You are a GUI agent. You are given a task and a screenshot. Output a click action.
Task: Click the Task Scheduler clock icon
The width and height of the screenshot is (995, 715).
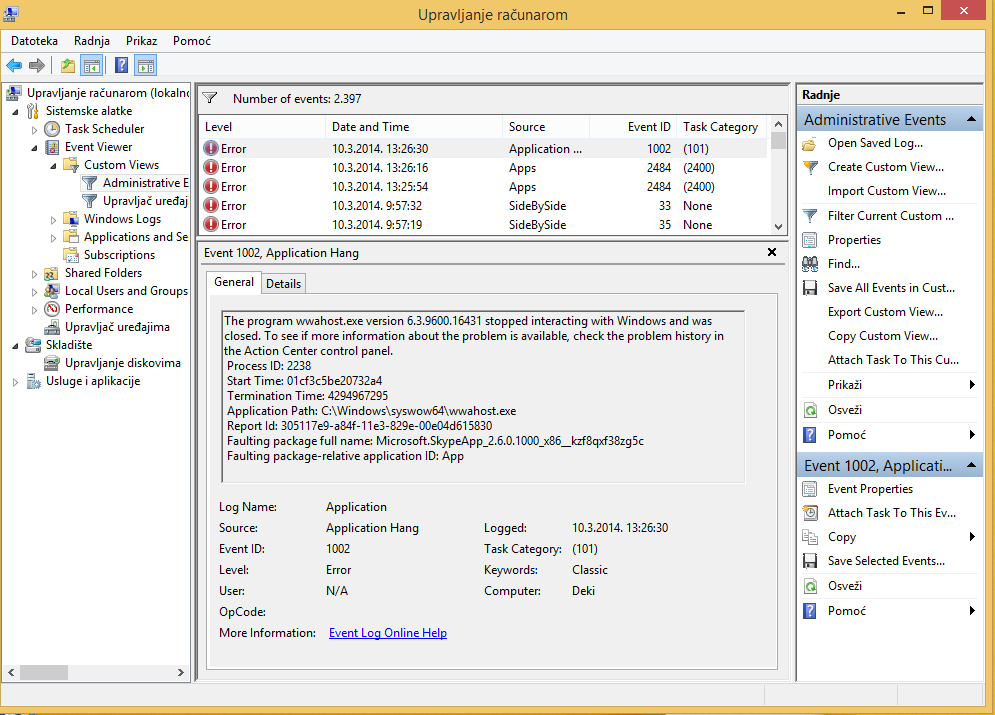pos(52,129)
